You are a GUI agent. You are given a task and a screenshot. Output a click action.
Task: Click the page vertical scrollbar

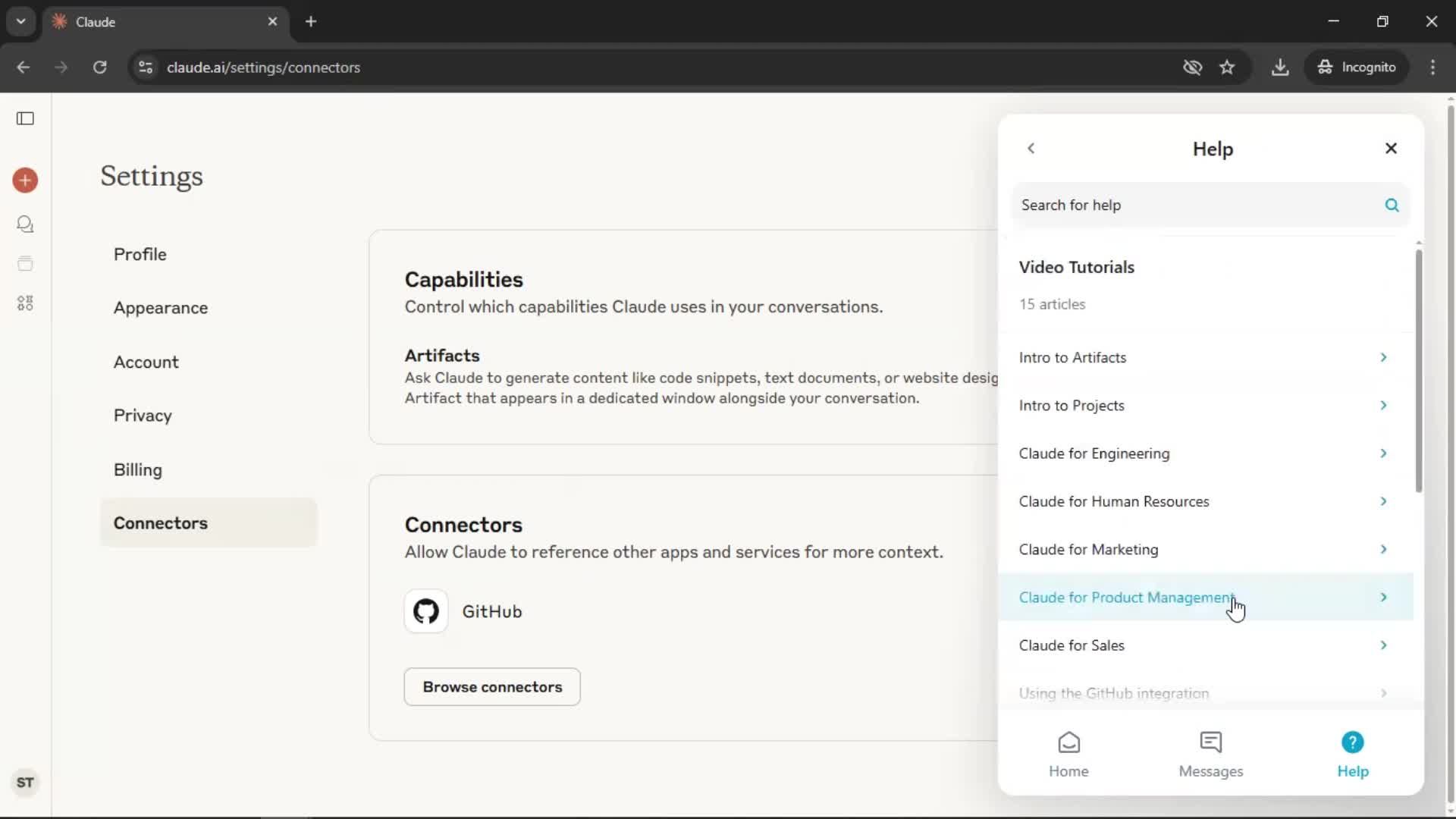pos(1451,453)
